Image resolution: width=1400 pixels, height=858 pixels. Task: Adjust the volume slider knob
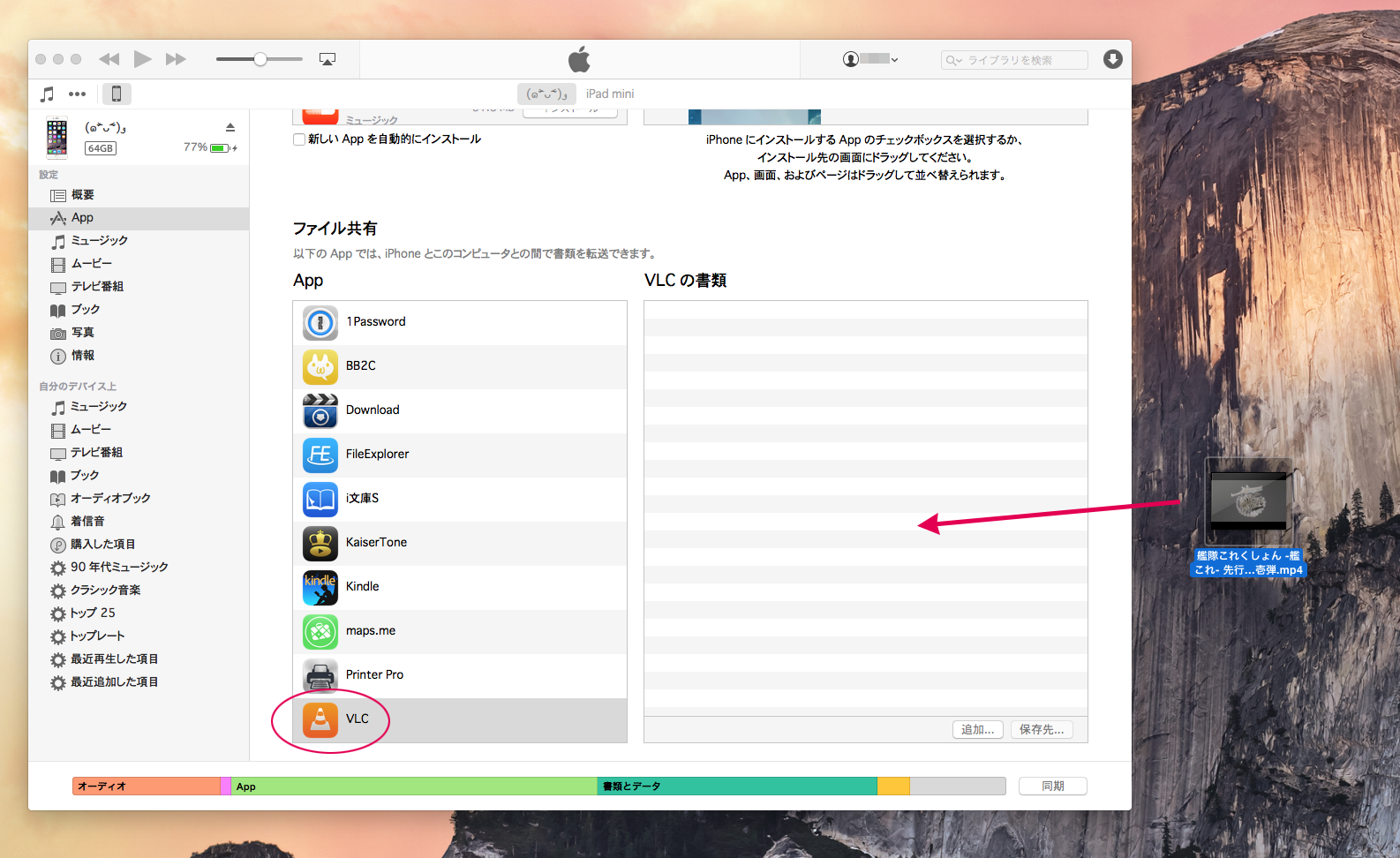pos(260,59)
